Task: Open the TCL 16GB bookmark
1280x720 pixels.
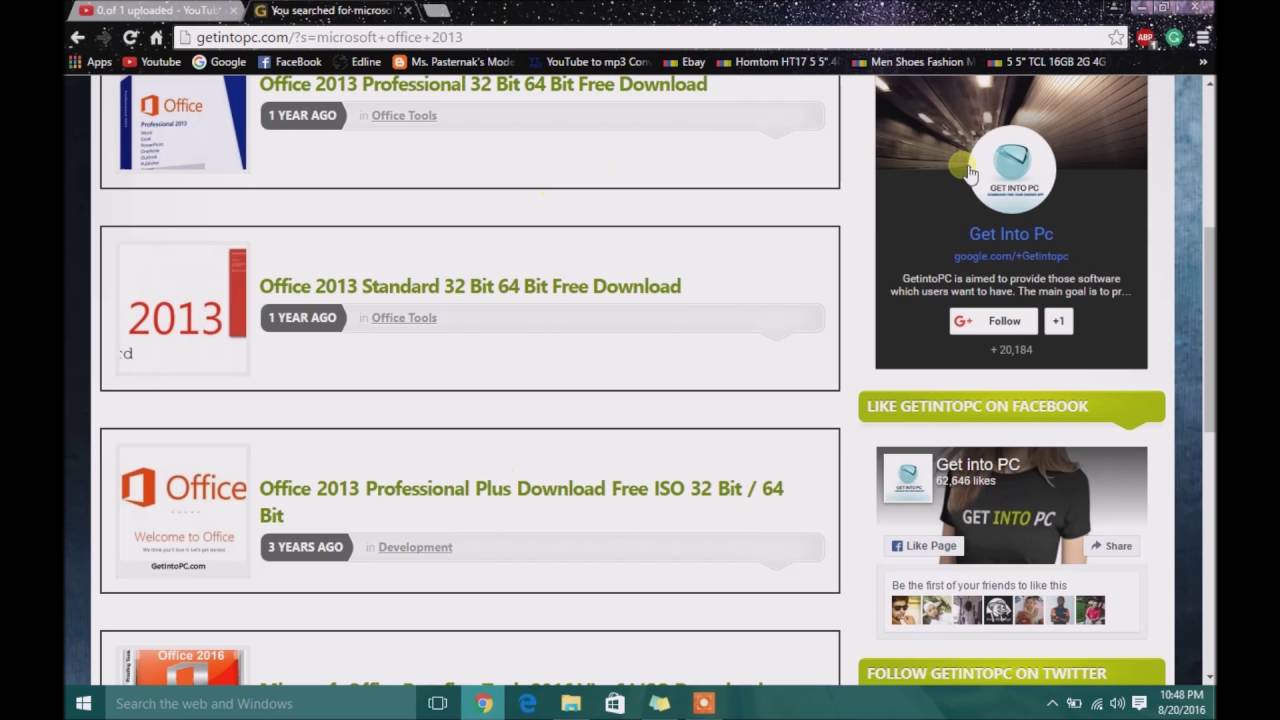Action: tap(1046, 62)
